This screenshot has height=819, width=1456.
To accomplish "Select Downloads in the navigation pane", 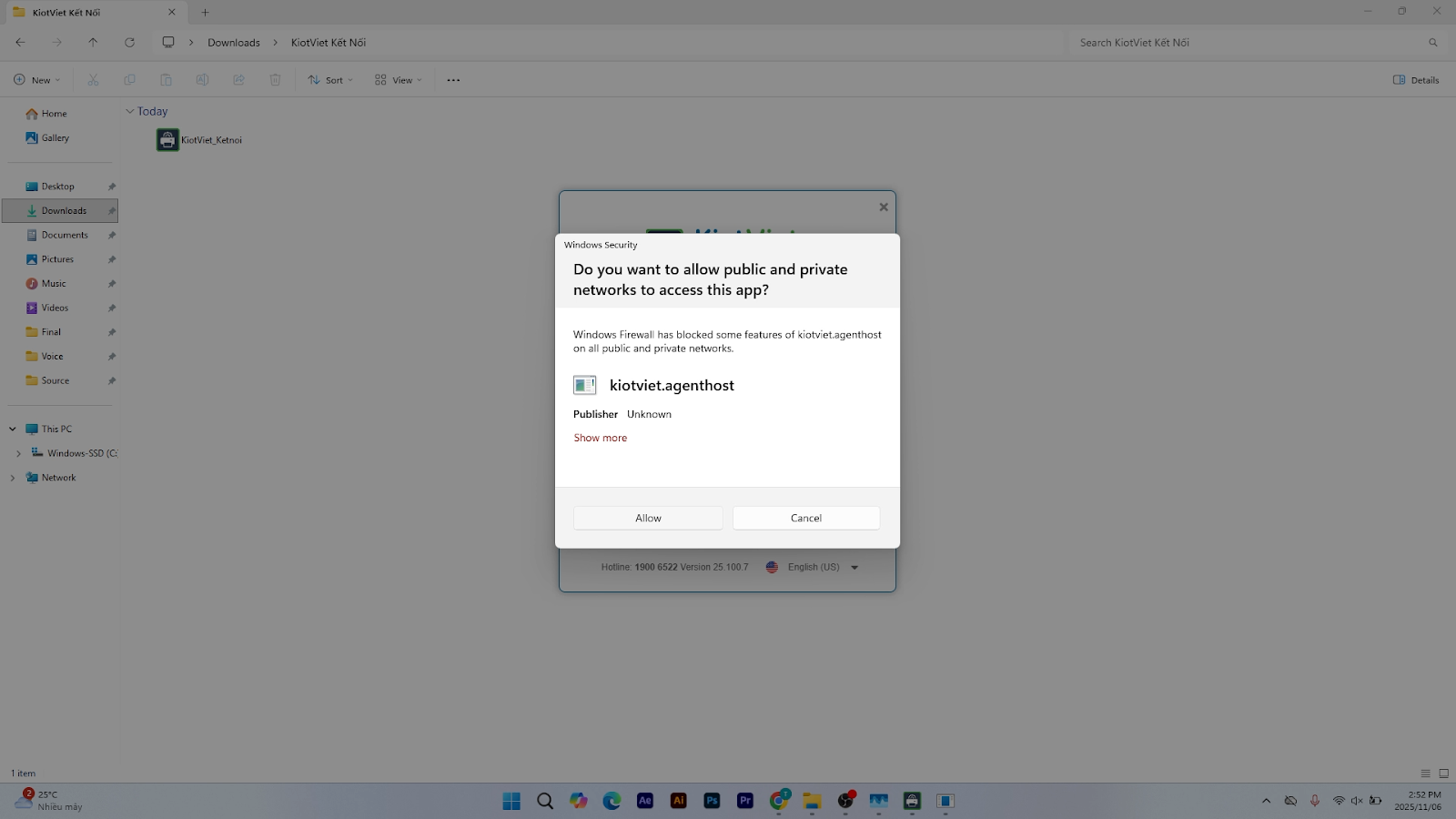I will point(61,211).
